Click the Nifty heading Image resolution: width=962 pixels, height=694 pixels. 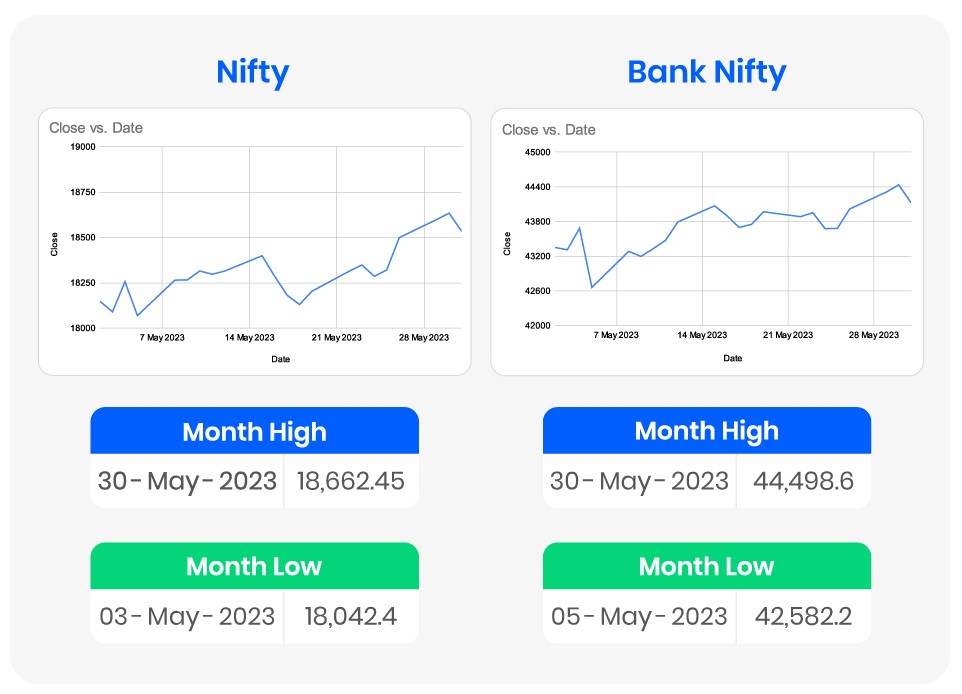pyautogui.click(x=253, y=73)
